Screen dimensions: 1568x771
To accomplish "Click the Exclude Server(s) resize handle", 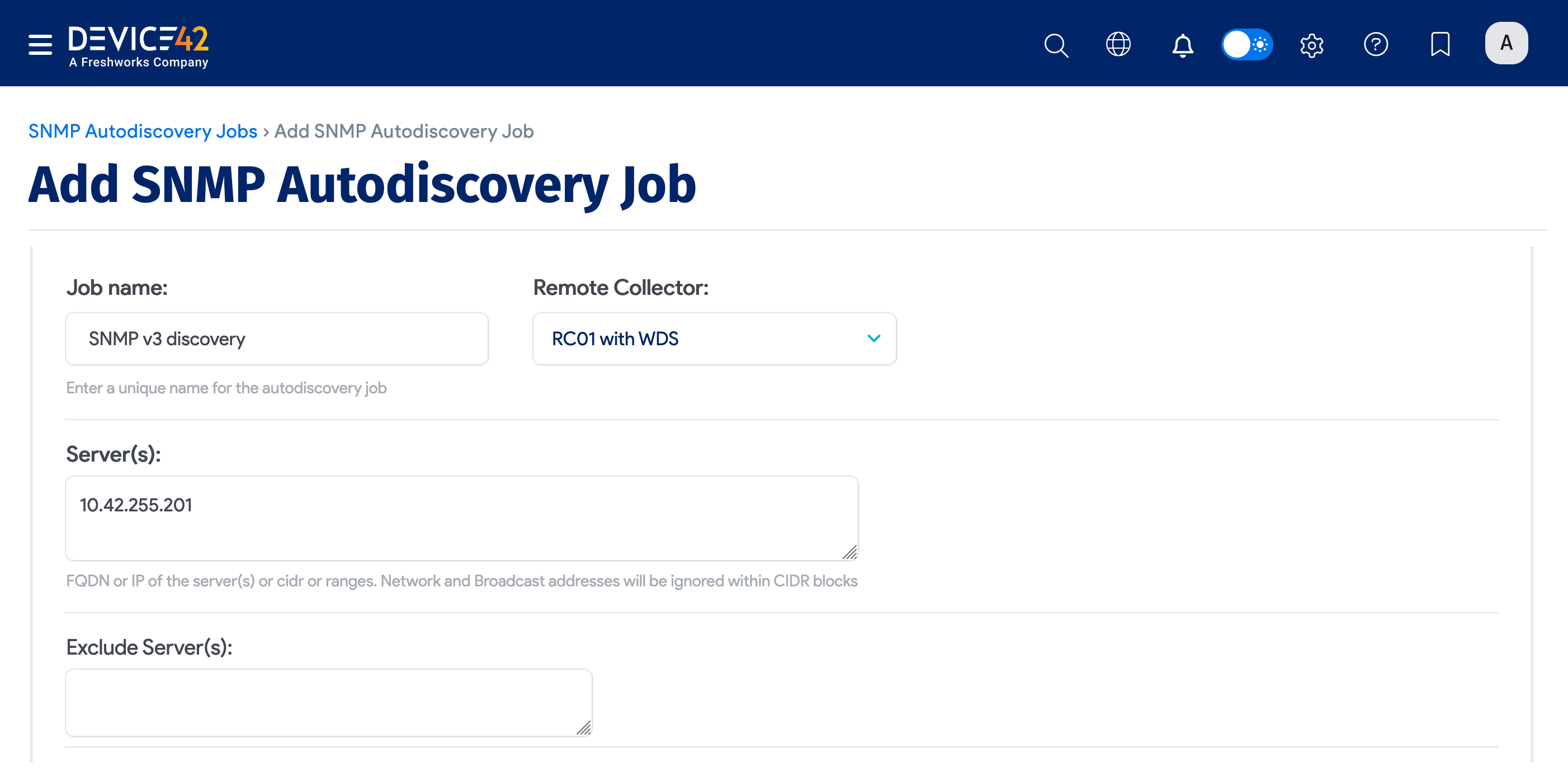I will (x=585, y=728).
